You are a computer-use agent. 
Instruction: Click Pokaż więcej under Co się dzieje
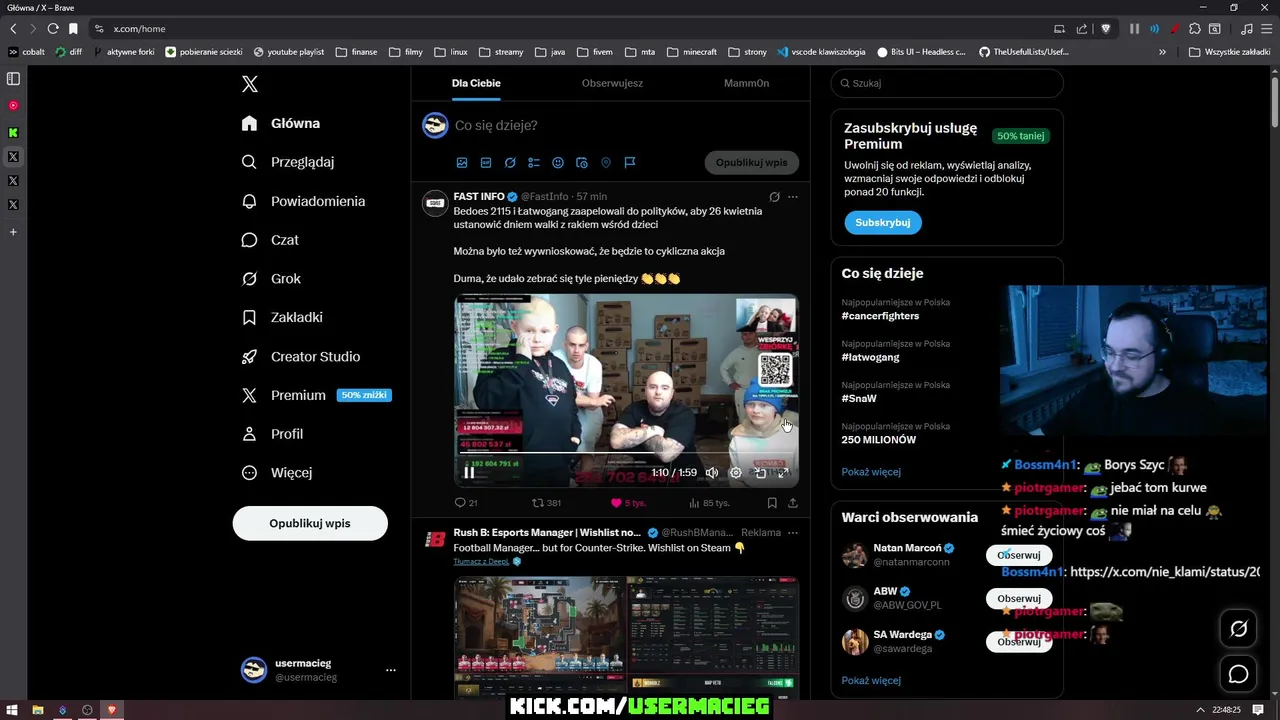(871, 472)
